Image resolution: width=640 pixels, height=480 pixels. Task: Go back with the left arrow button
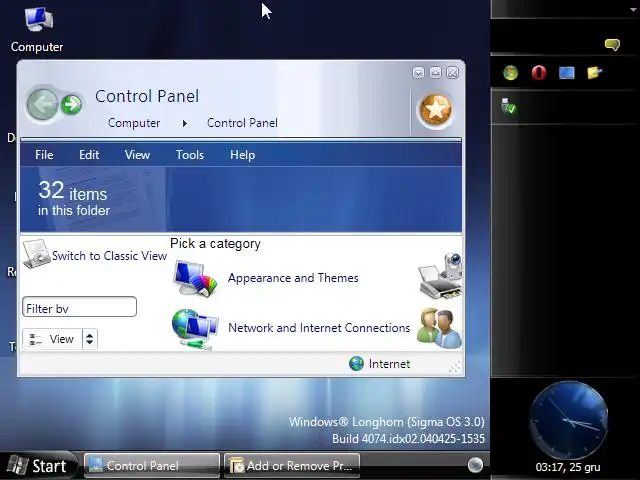coord(42,105)
